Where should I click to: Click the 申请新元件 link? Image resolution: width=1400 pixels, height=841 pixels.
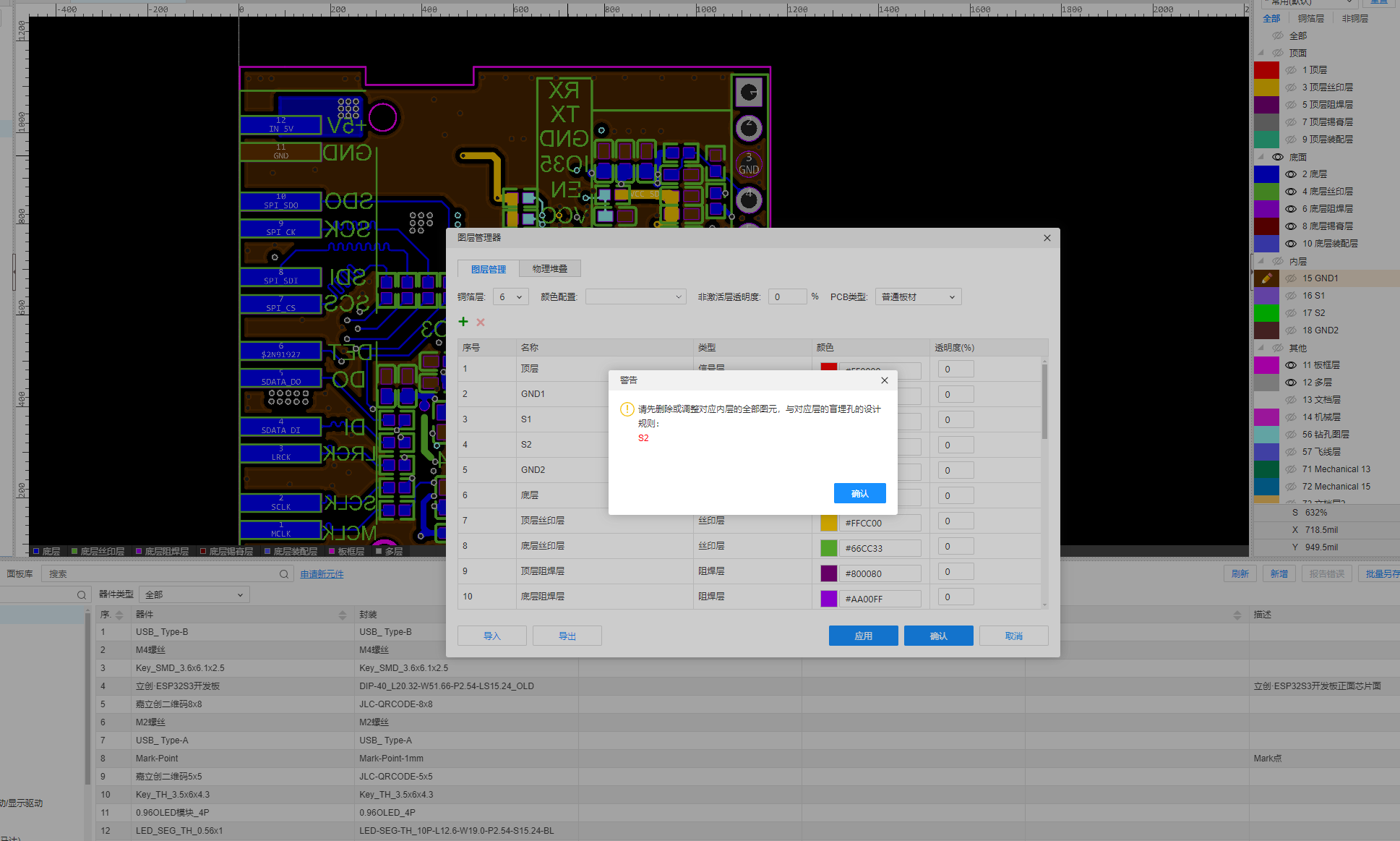[x=322, y=574]
